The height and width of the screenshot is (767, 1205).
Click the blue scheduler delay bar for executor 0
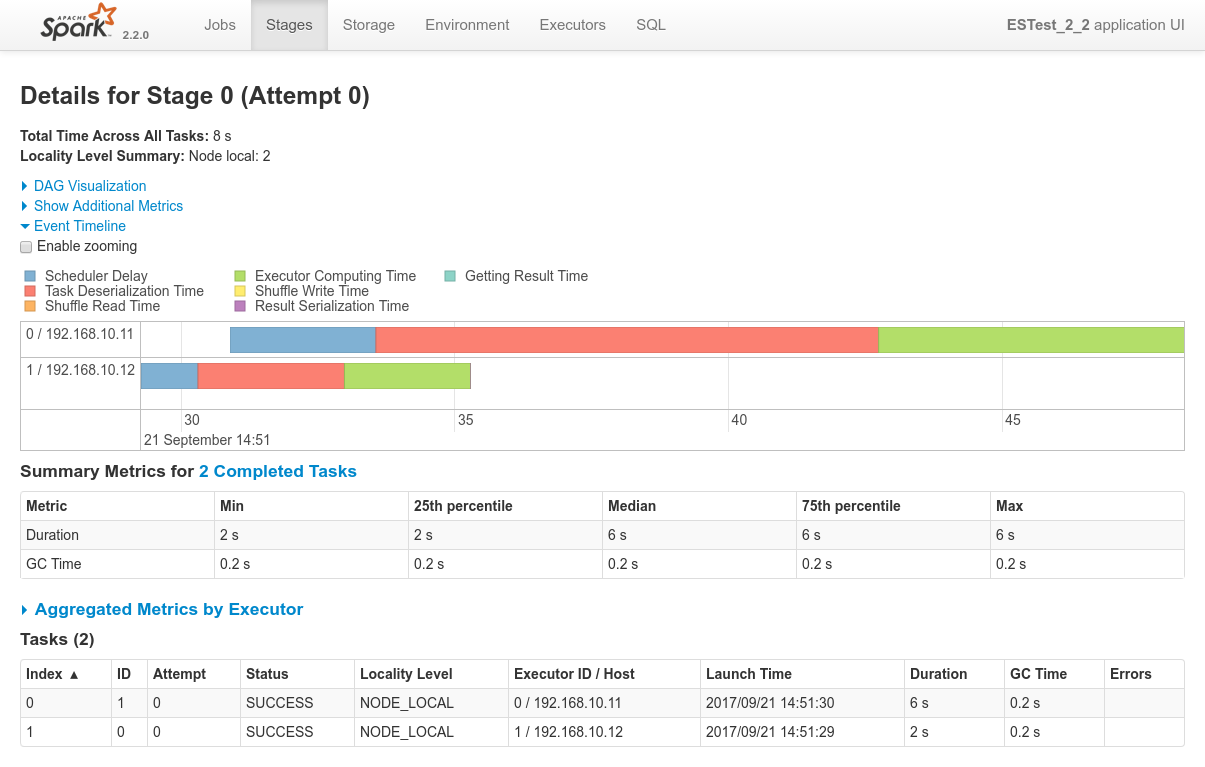click(x=303, y=340)
